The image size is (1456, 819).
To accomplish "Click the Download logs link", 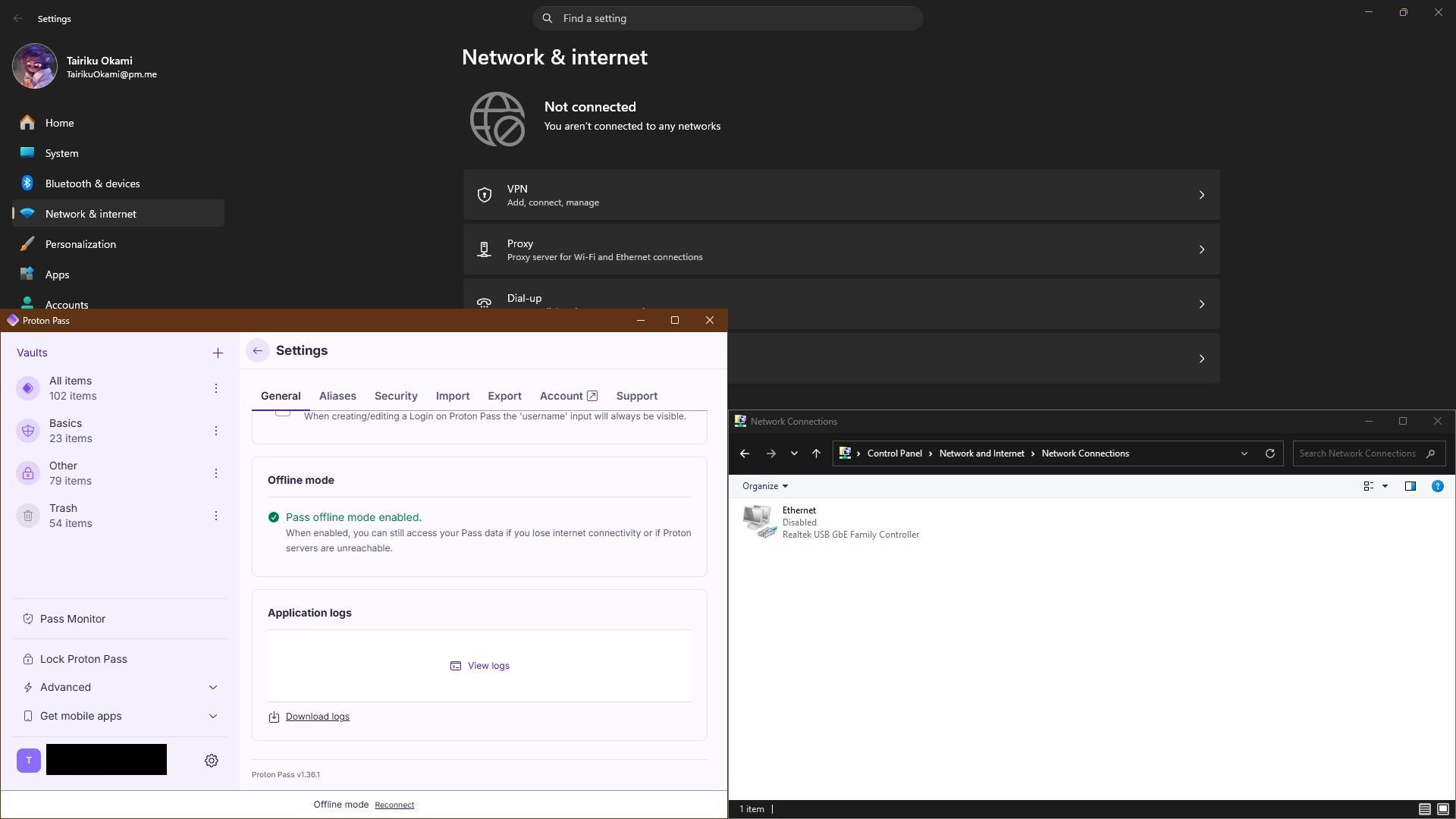I will [x=317, y=717].
